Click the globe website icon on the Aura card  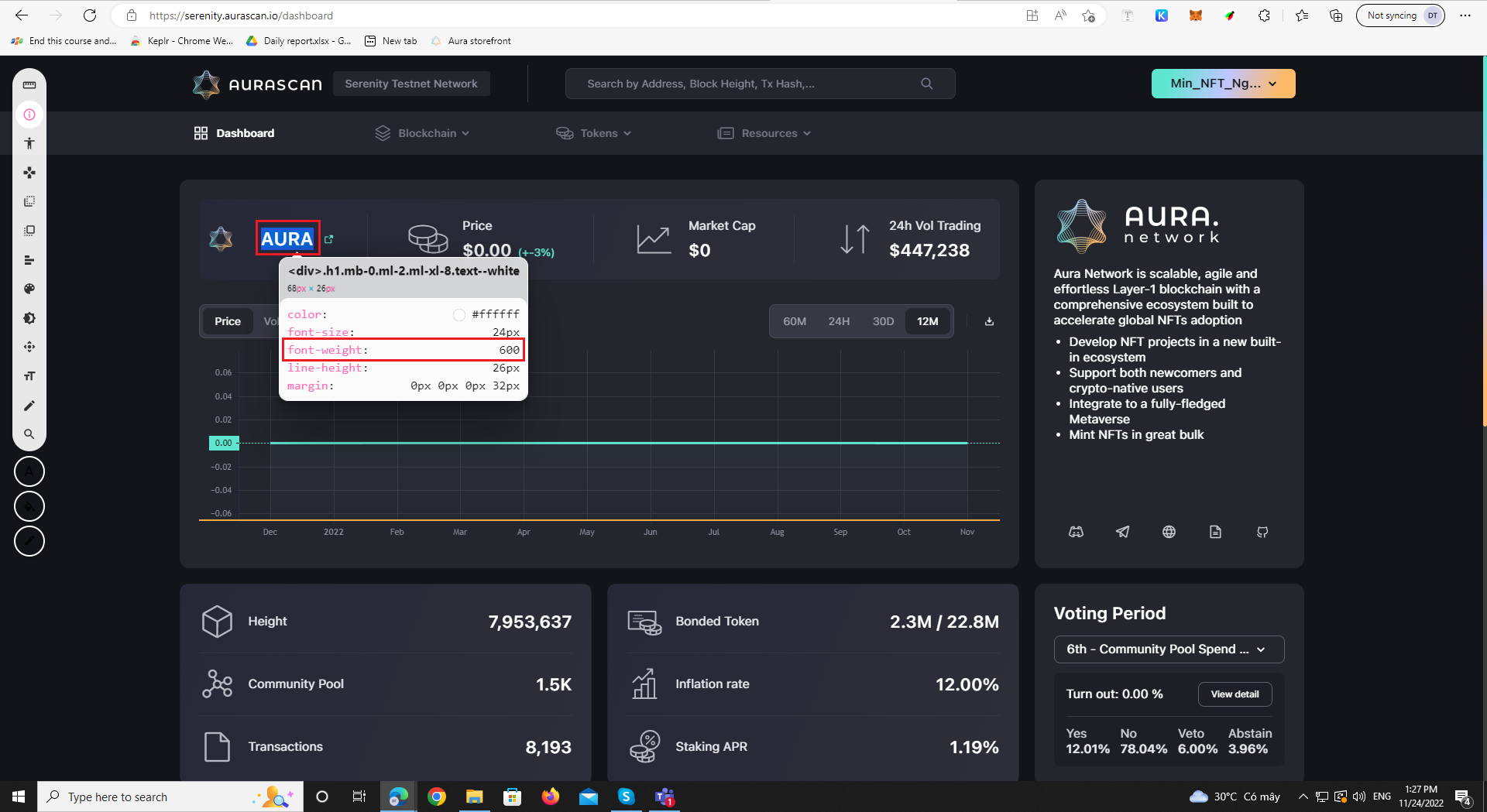click(1169, 532)
